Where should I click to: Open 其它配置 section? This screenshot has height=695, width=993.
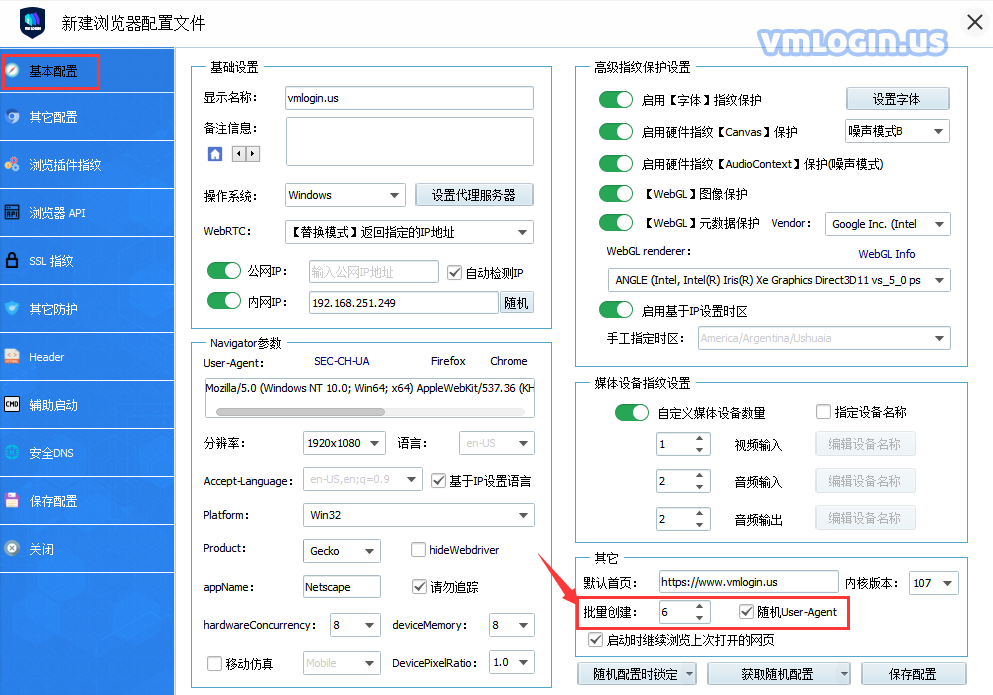pyautogui.click(x=87, y=117)
